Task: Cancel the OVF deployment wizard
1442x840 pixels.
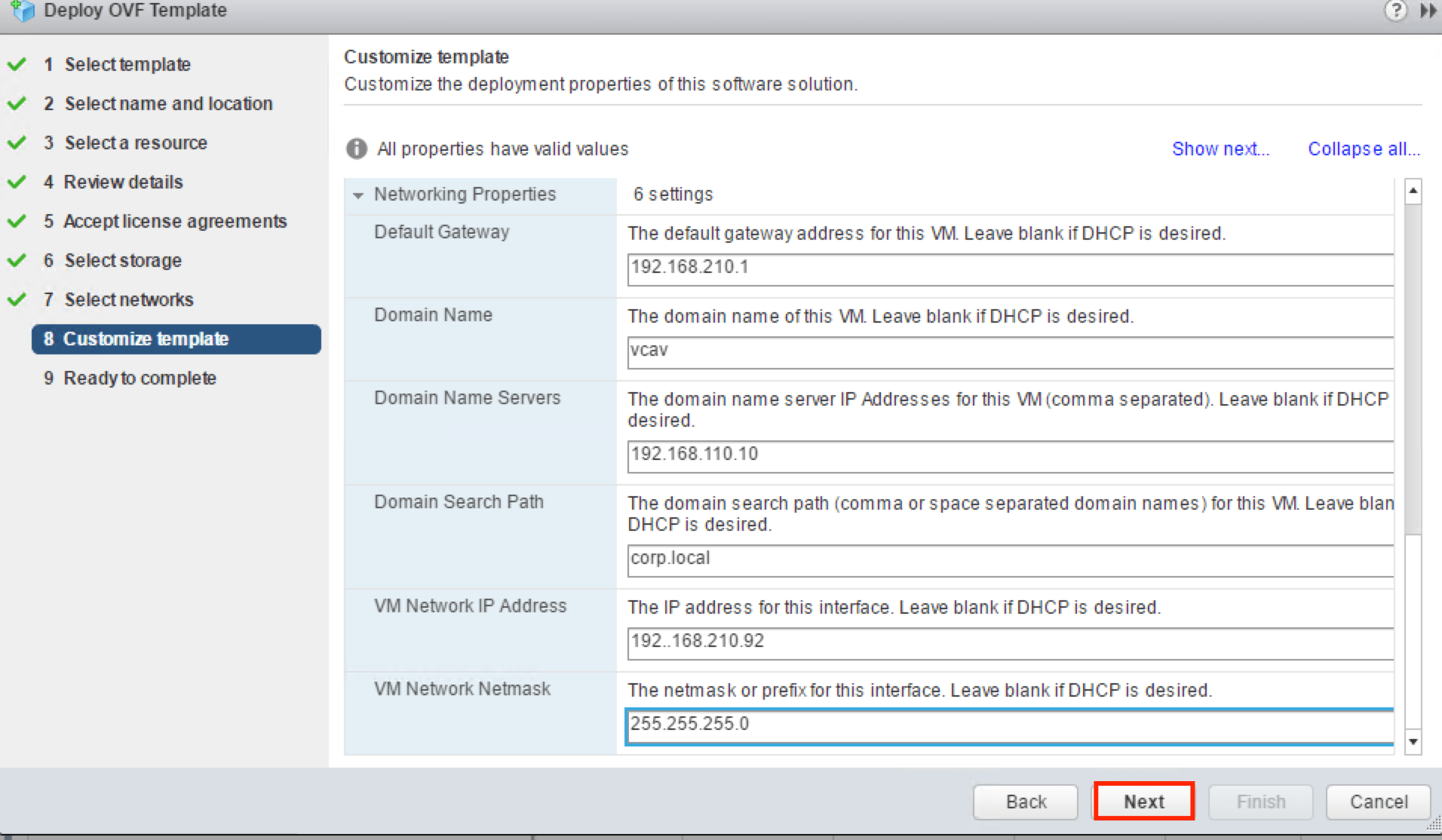Action: (x=1378, y=802)
